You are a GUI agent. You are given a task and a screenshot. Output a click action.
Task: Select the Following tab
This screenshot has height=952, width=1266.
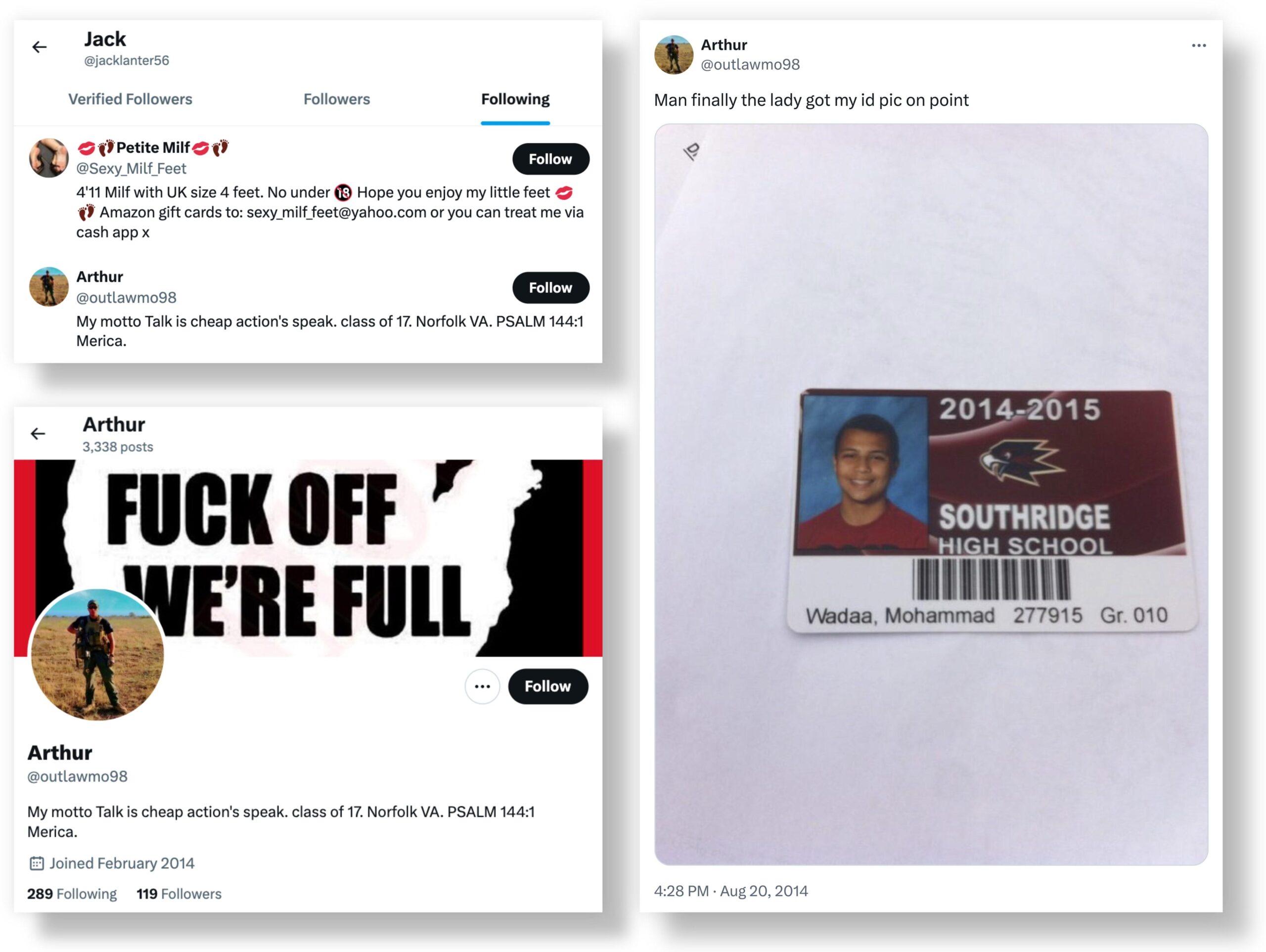515,99
